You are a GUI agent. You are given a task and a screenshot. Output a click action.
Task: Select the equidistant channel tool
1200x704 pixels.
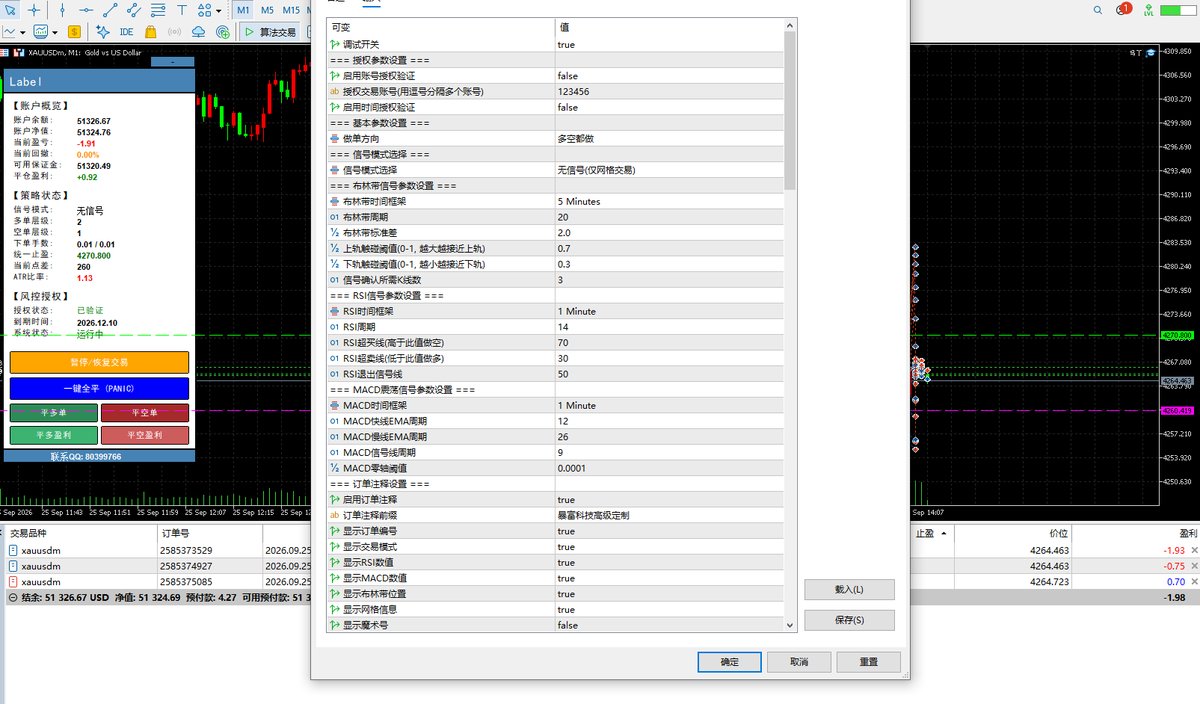tap(133, 10)
